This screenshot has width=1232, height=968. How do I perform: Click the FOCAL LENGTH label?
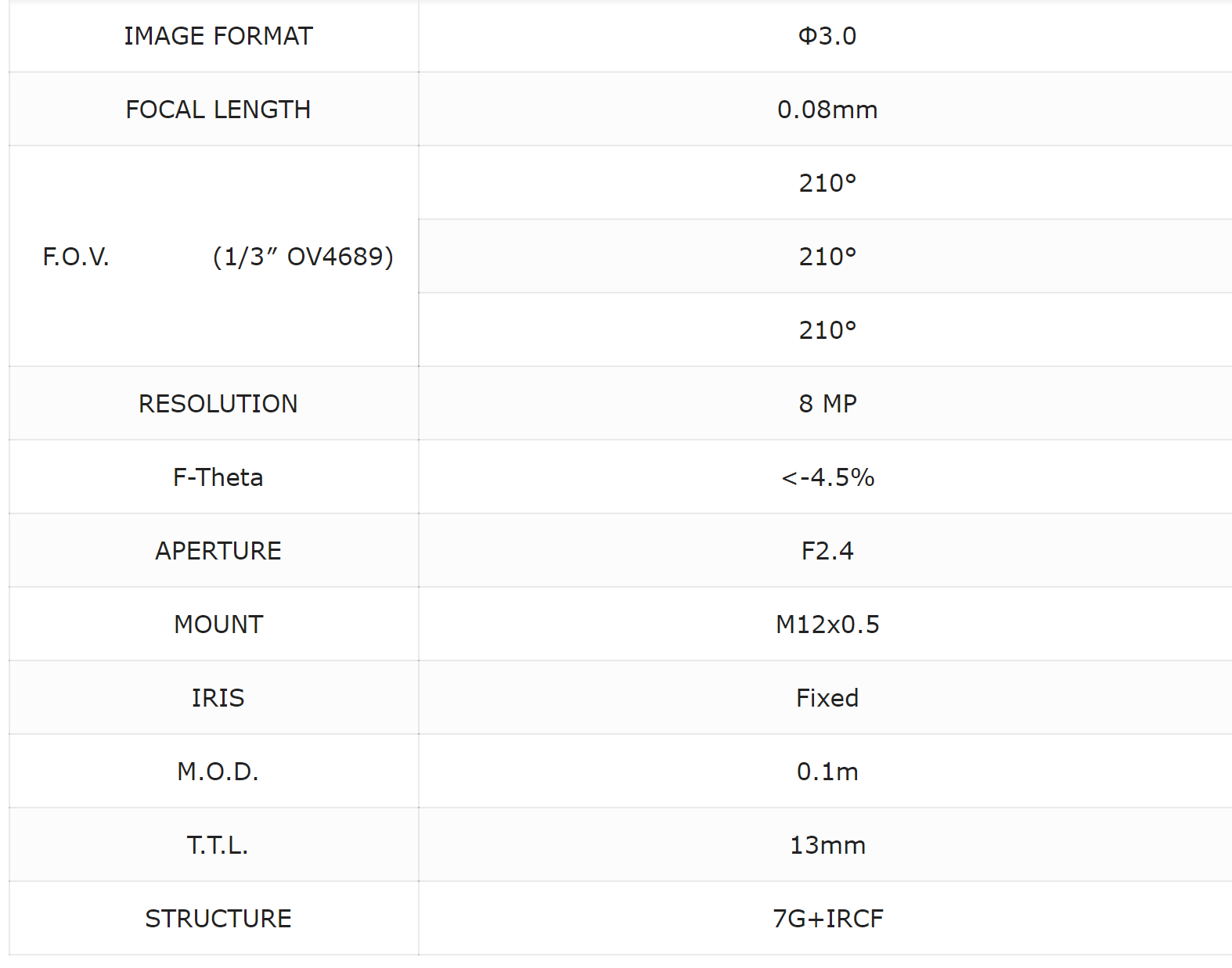tap(218, 110)
